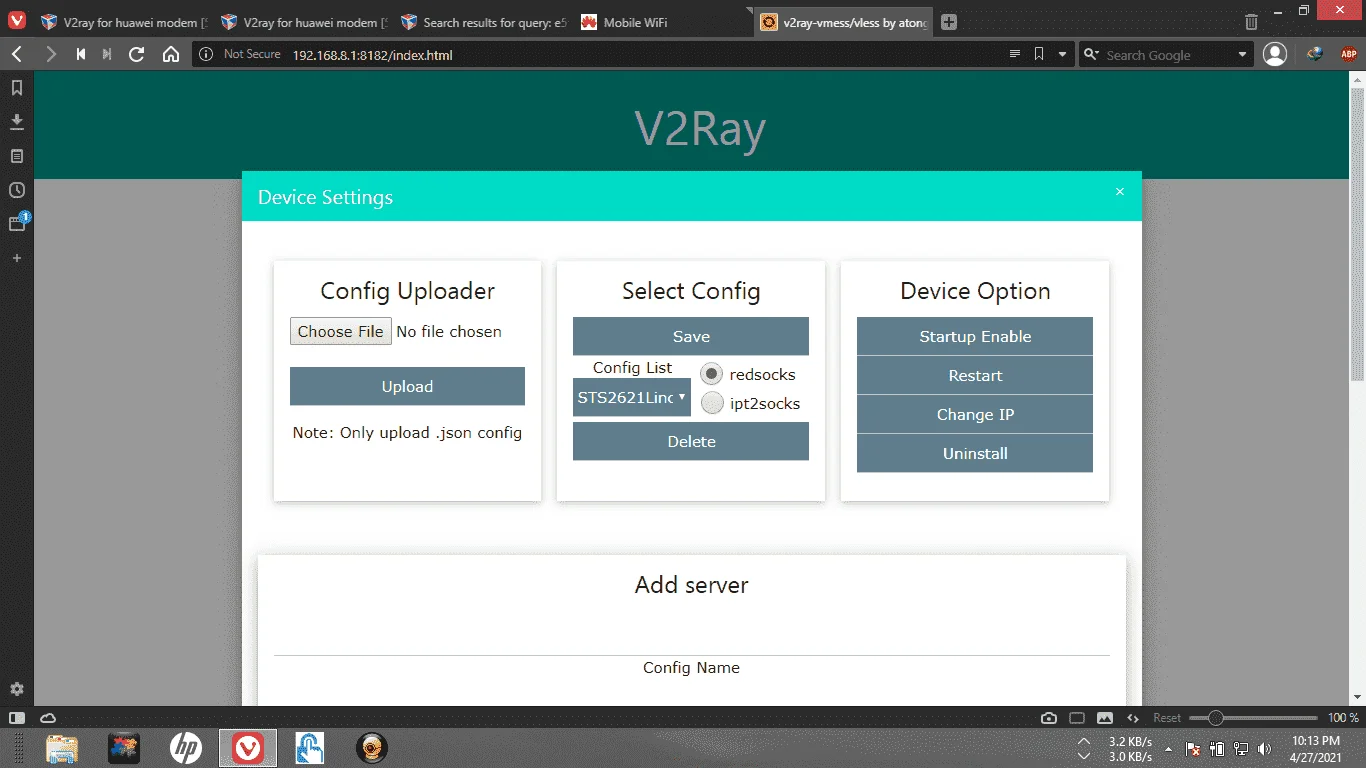The width and height of the screenshot is (1366, 768).
Task: Open page actions code icon
Action: point(1133,718)
